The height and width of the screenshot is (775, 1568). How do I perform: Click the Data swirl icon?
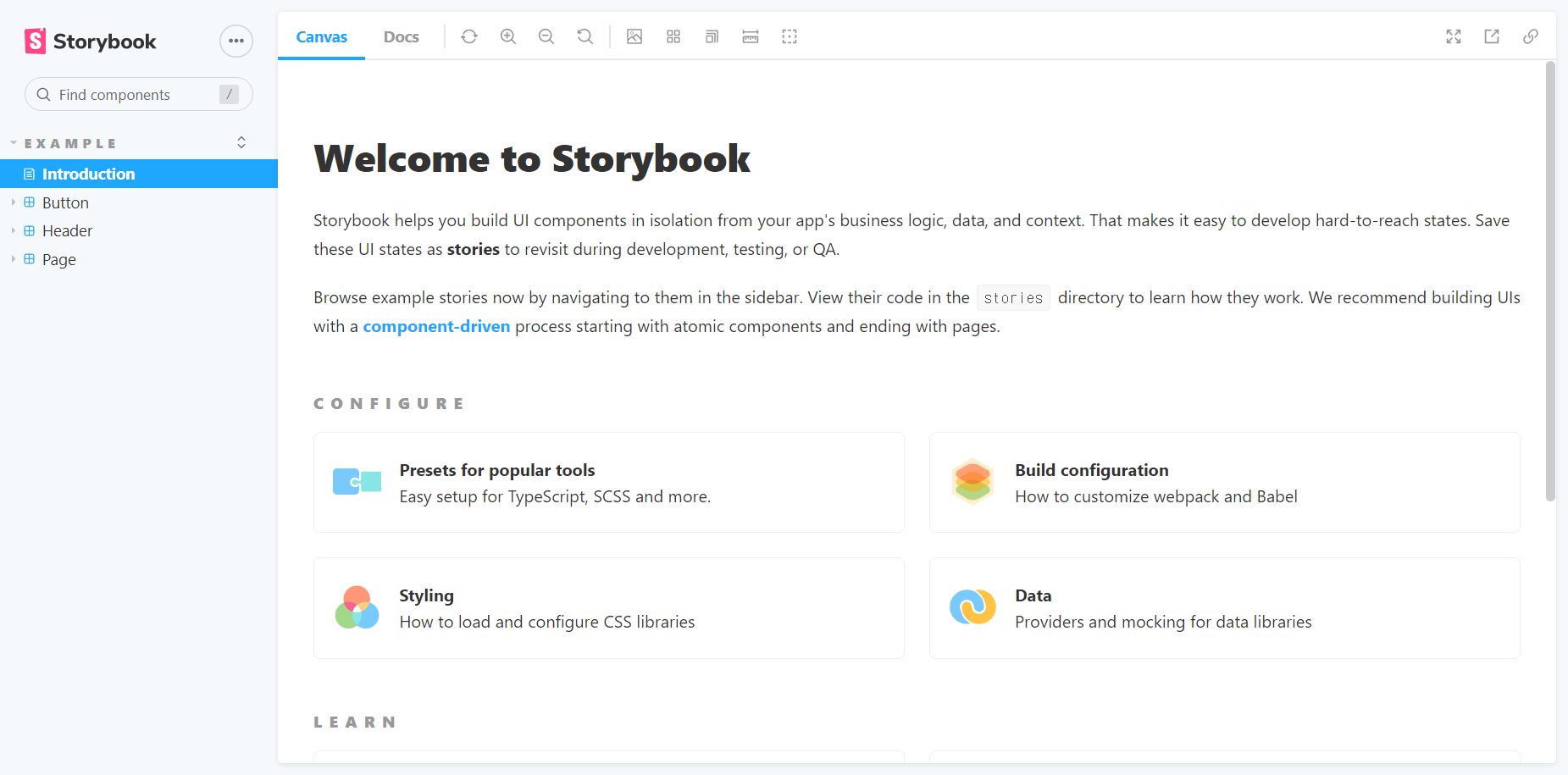tap(972, 607)
